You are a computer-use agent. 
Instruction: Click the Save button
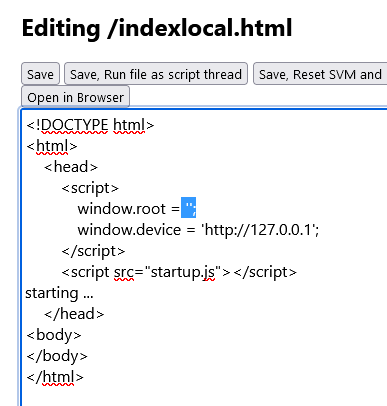pos(40,74)
